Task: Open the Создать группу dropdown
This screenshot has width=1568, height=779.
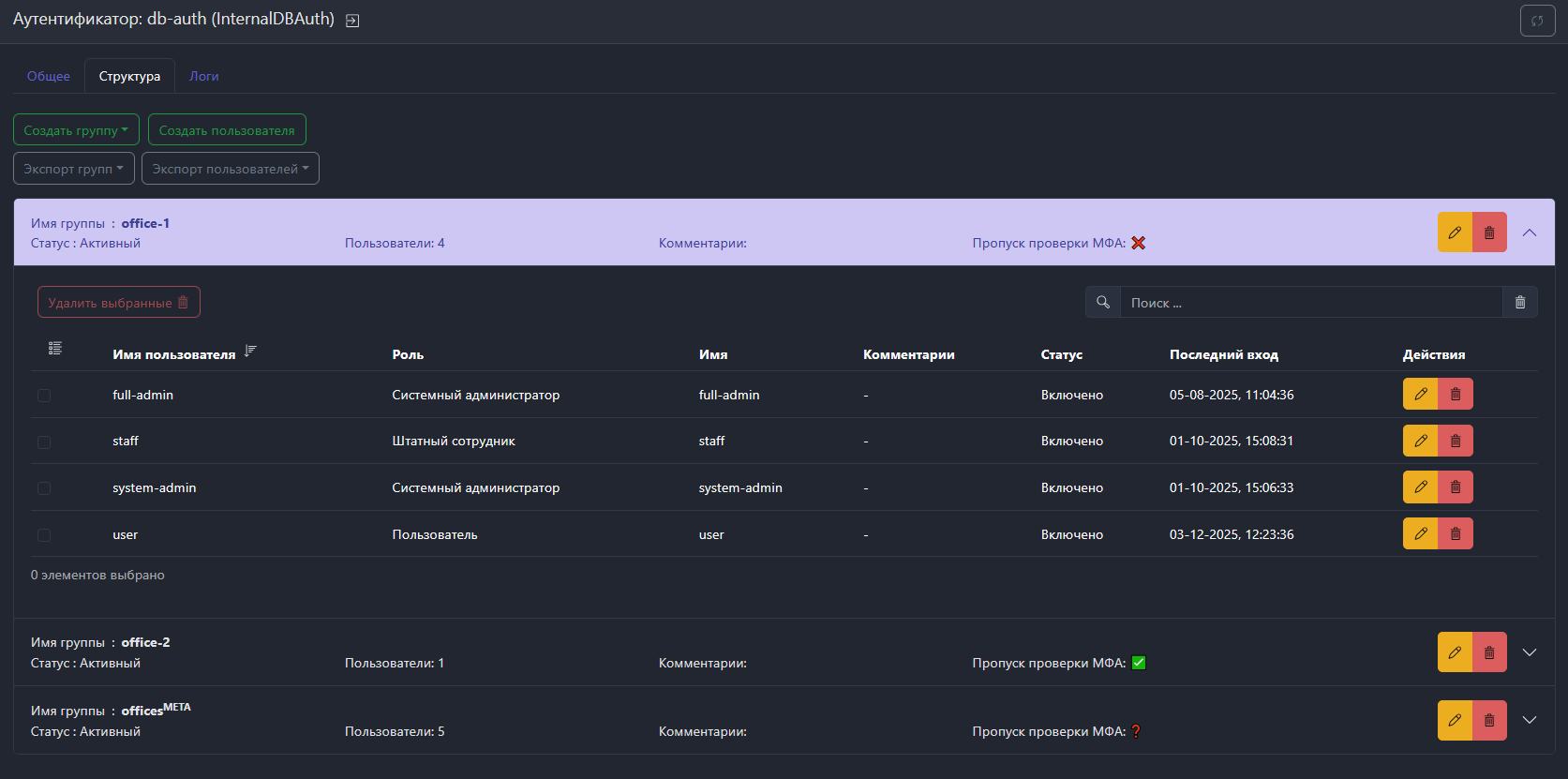Action: pyautogui.click(x=76, y=130)
